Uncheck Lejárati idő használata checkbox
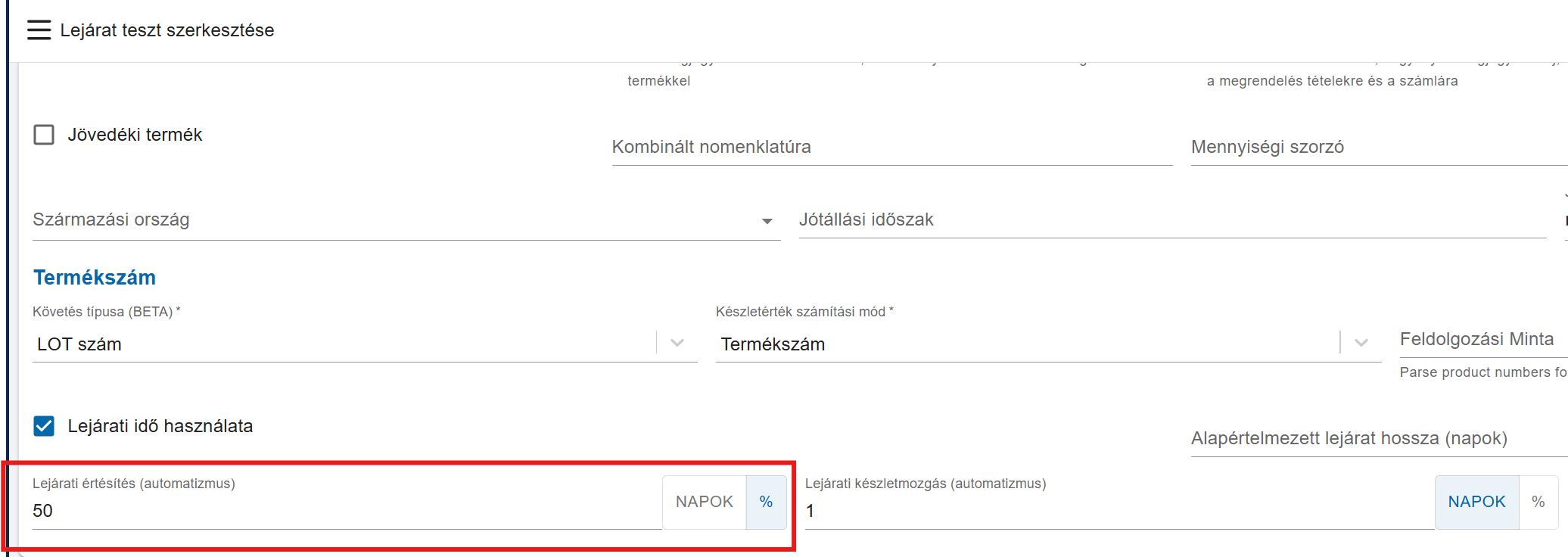 44,426
